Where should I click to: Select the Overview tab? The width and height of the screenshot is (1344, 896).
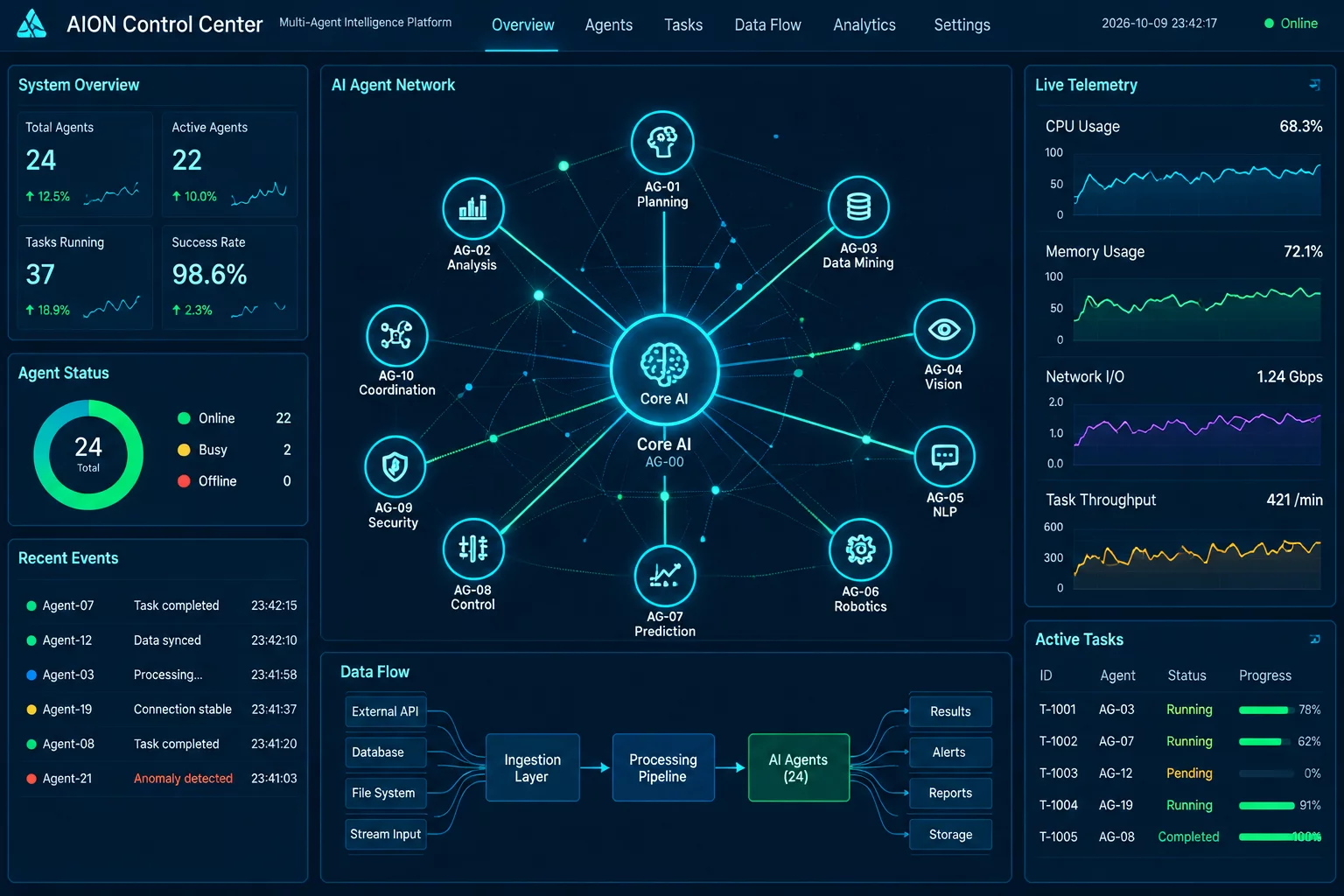pos(523,25)
